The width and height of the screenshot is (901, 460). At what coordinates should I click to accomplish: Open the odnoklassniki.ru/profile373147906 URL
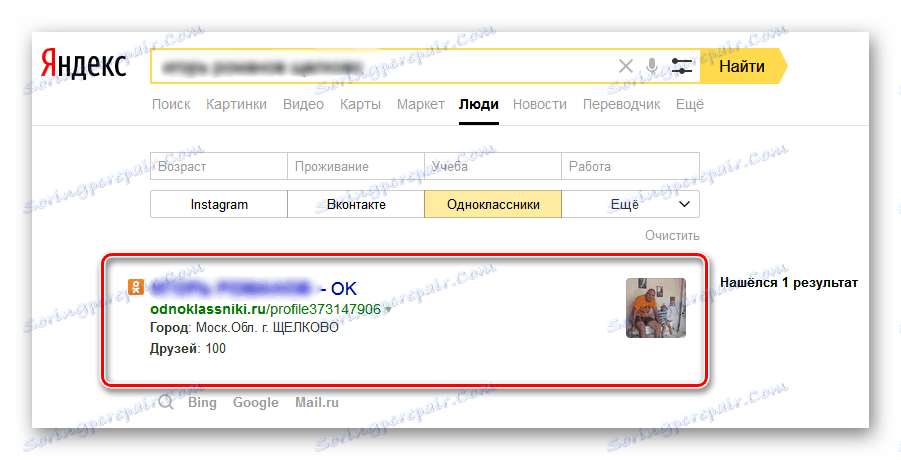pos(265,310)
